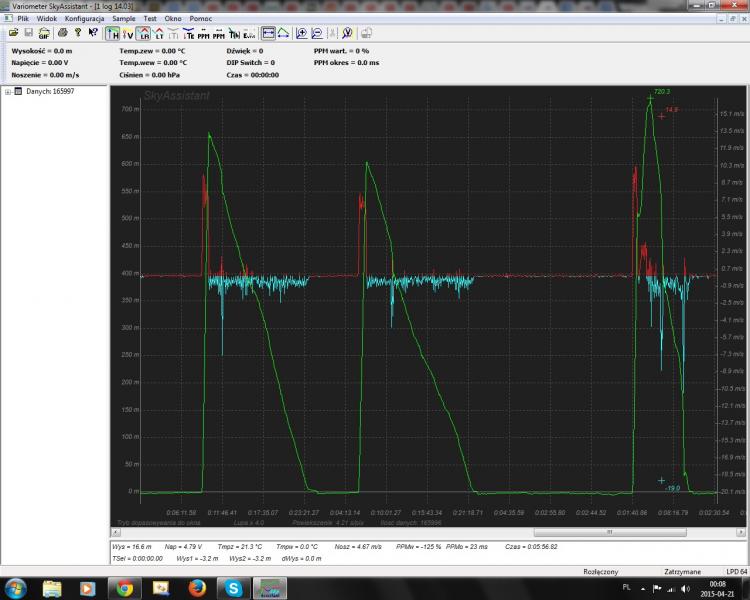750x600 pixels.
Task: Click the fit-to-width arrows icon
Action: point(268,33)
